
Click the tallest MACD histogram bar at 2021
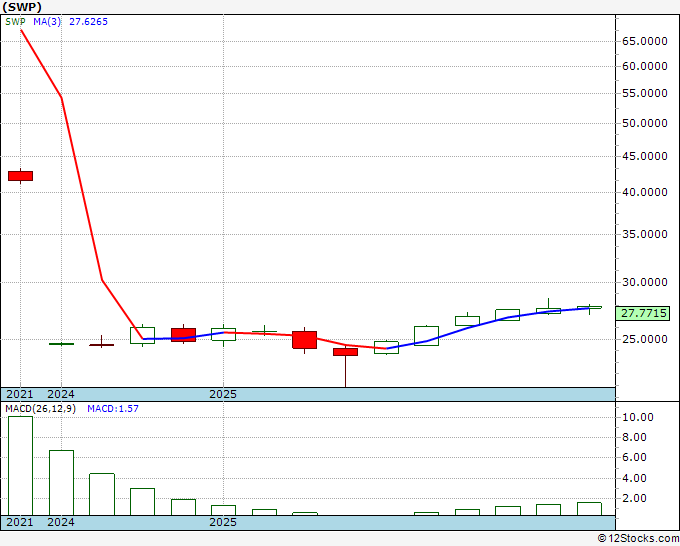[x=20, y=466]
